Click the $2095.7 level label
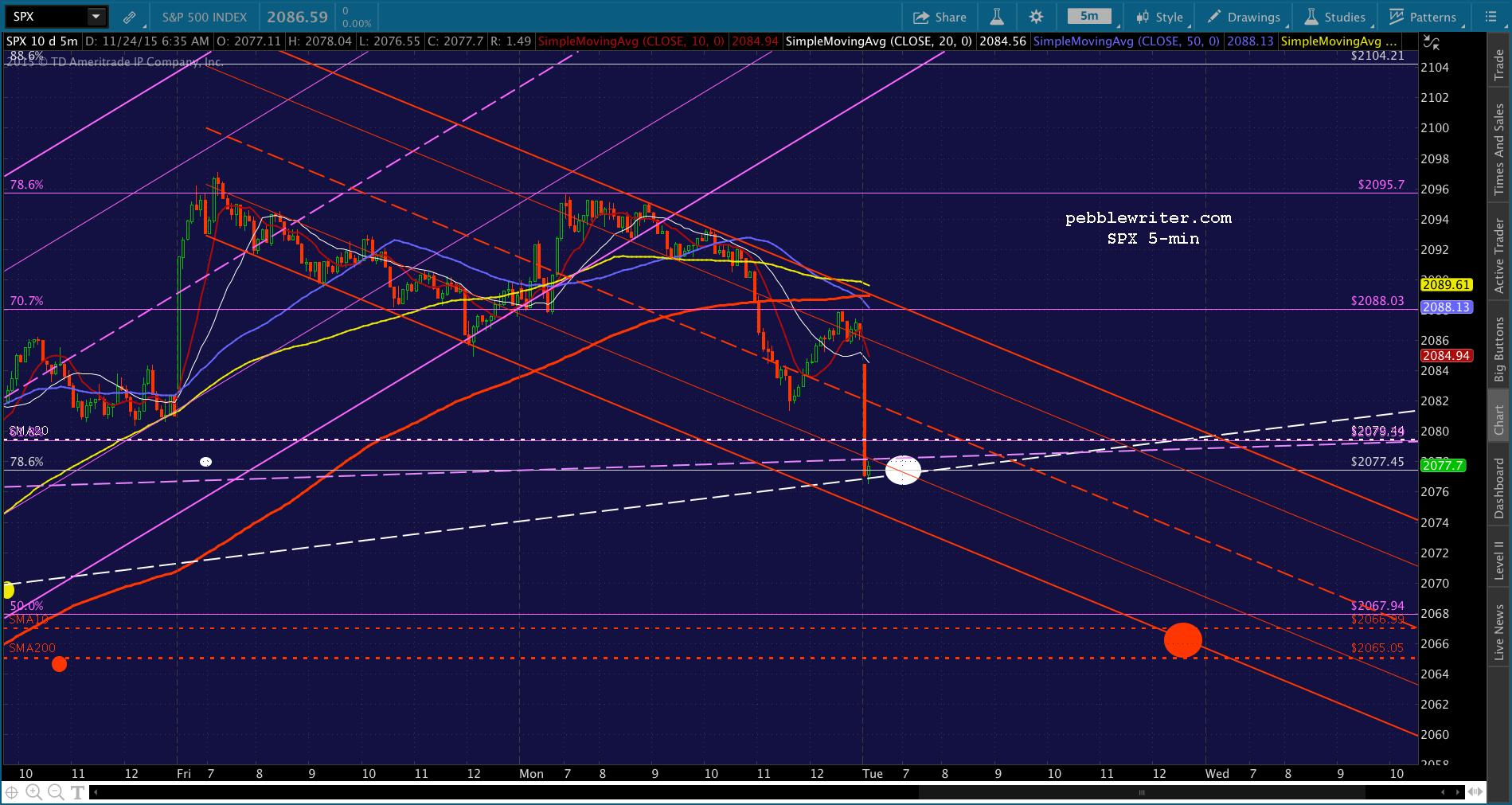 (x=1381, y=185)
